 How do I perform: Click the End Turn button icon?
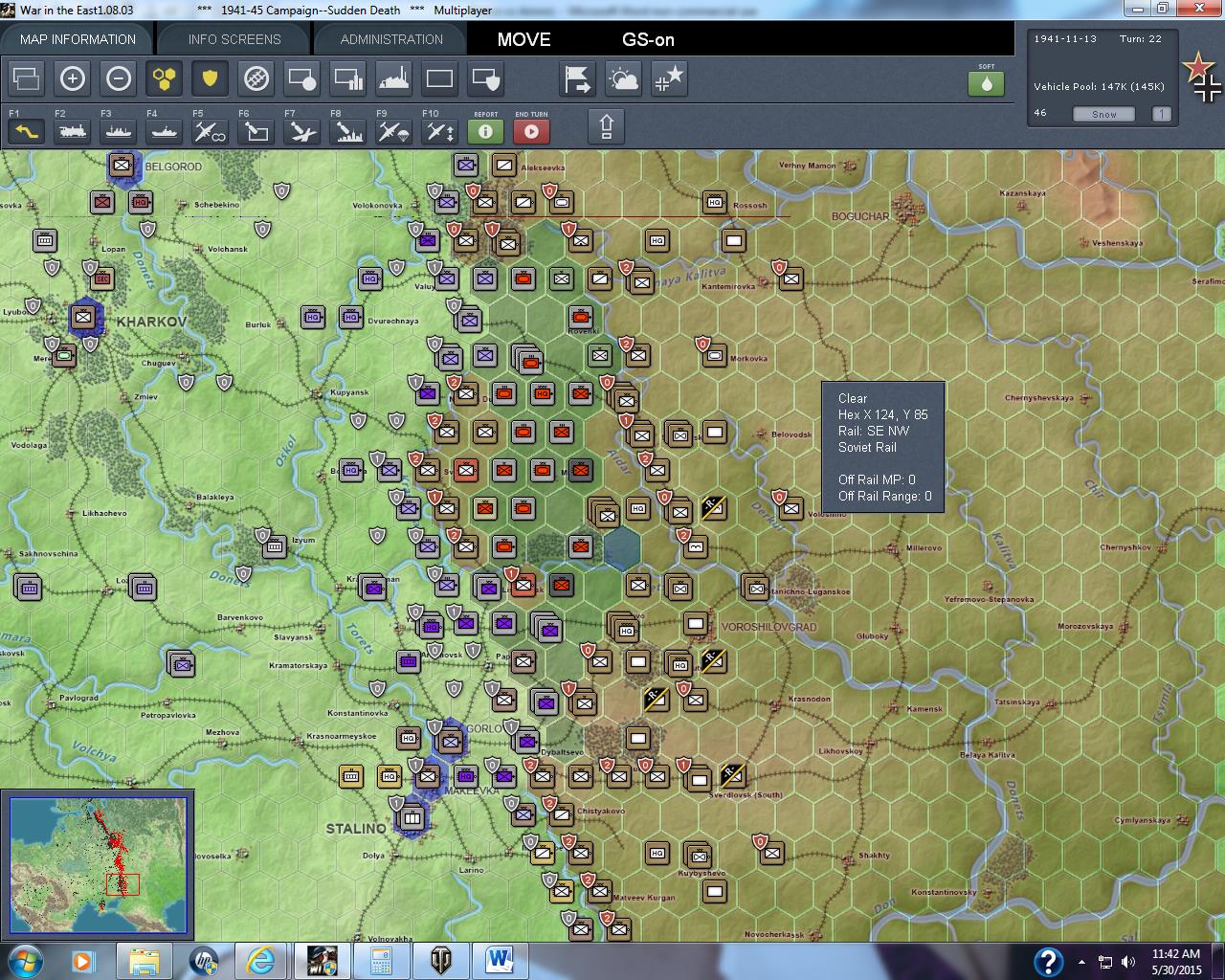pos(532,131)
